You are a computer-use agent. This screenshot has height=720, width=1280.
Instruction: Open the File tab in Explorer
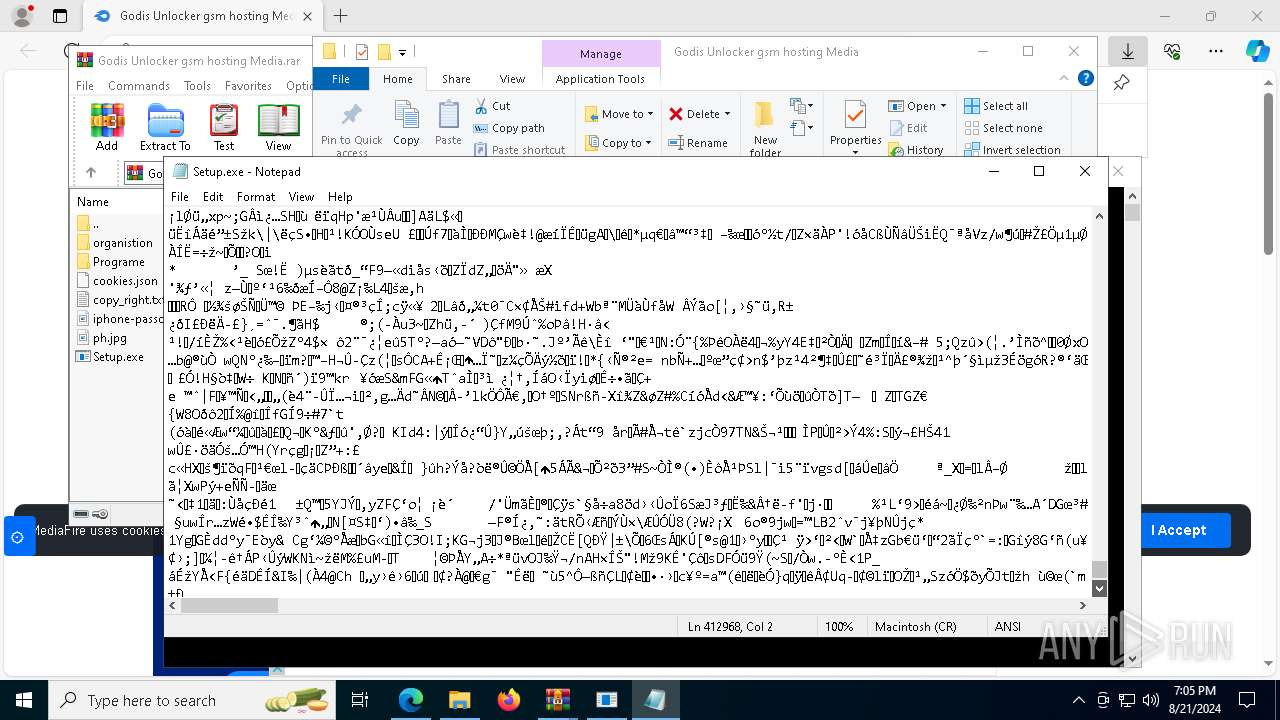click(x=341, y=79)
